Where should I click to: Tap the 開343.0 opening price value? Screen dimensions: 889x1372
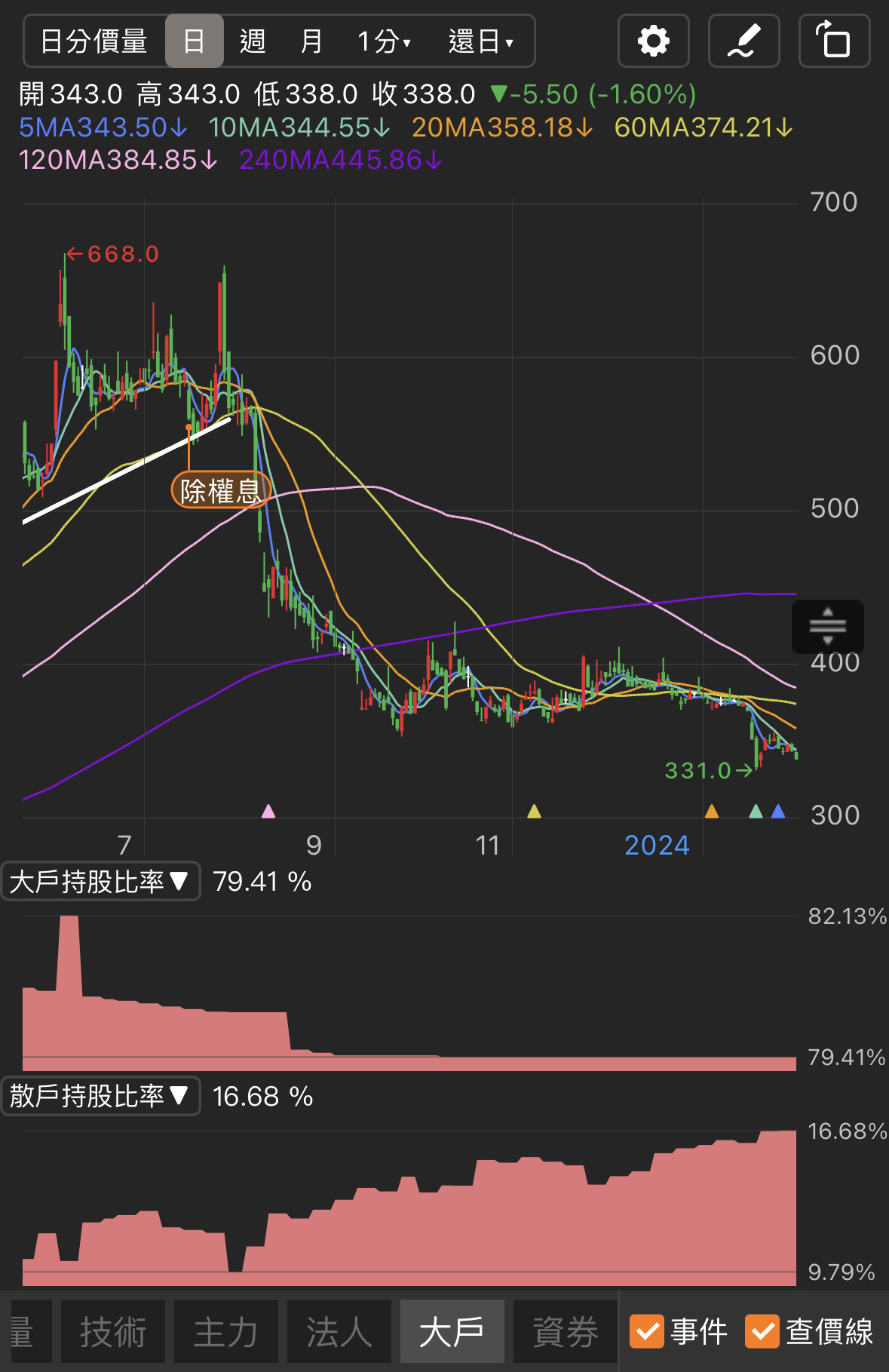tap(70, 94)
